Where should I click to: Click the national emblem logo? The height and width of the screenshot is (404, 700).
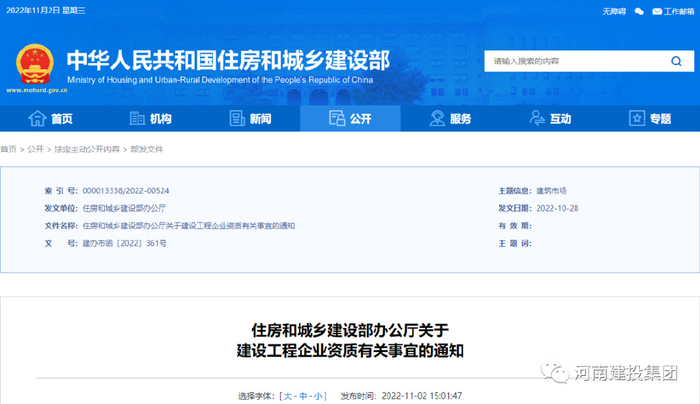click(x=35, y=64)
